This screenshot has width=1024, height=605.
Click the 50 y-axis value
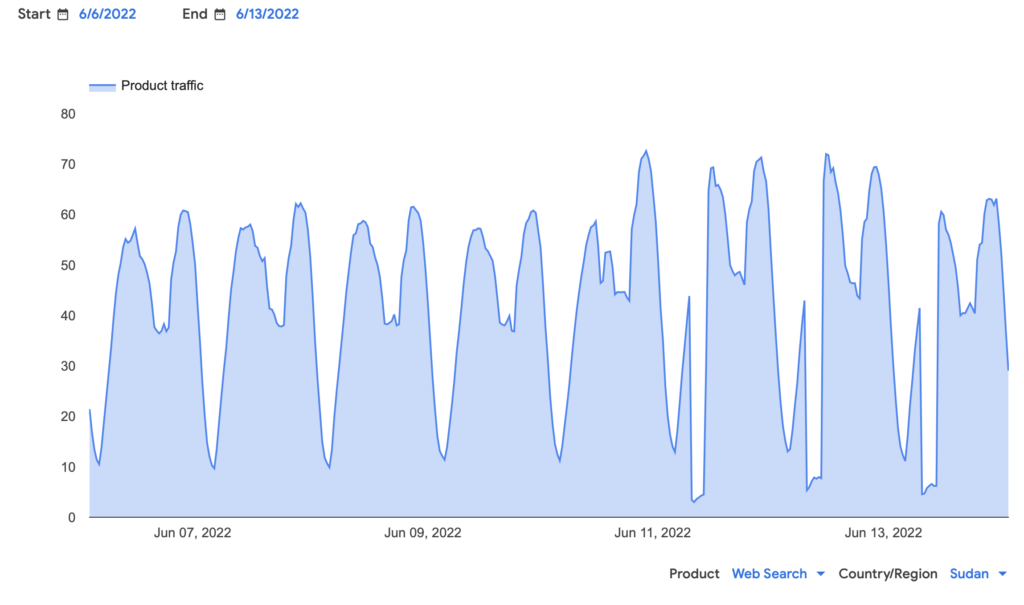68,265
